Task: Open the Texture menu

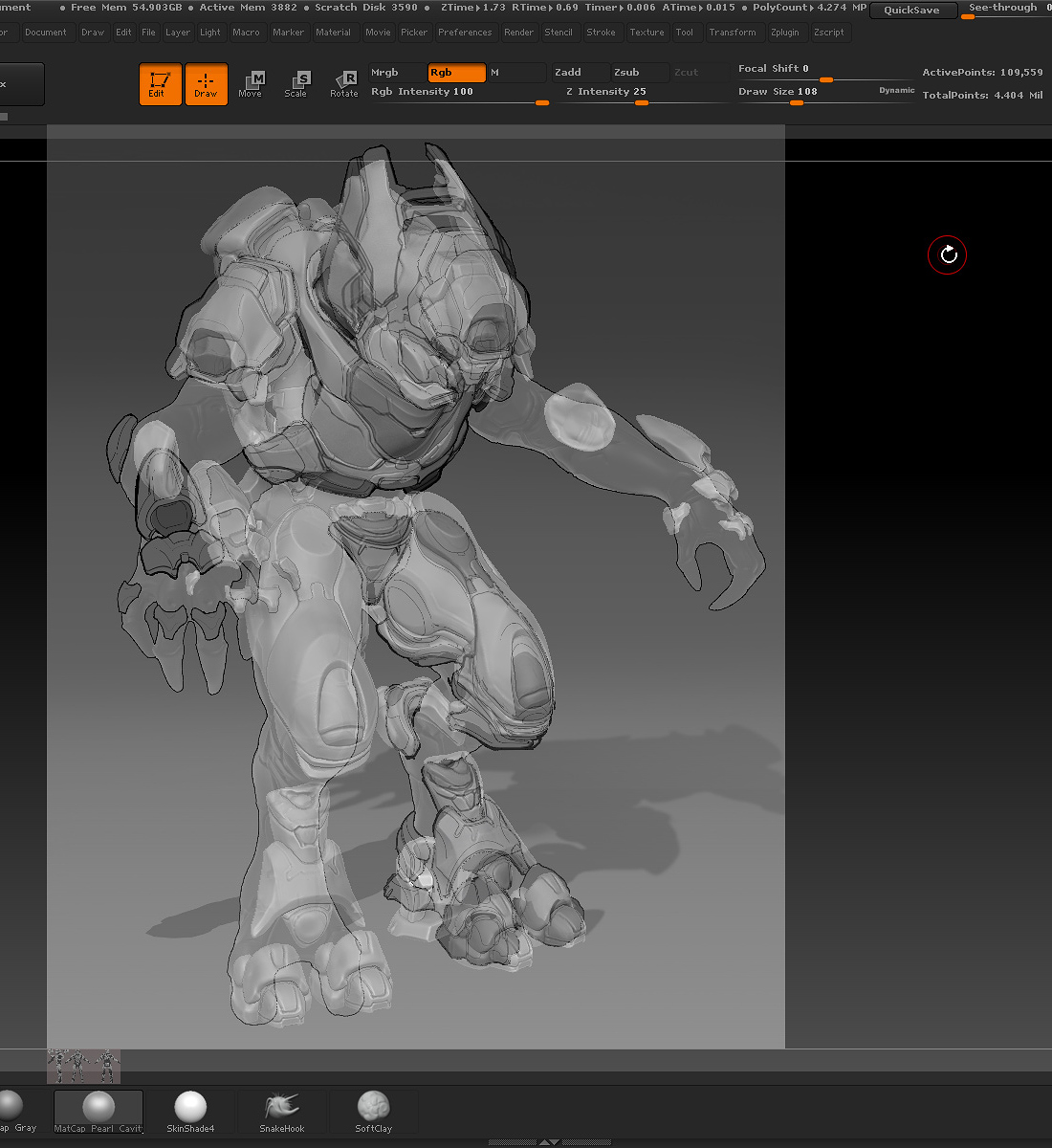Action: [647, 33]
